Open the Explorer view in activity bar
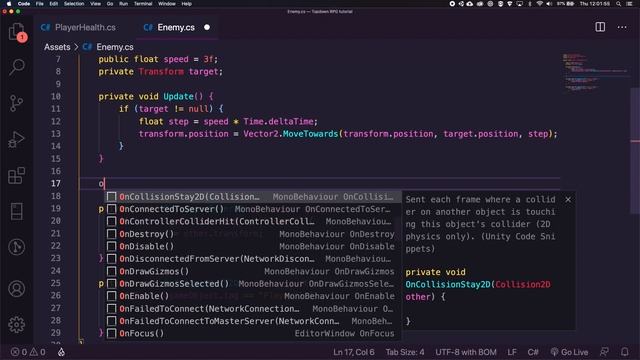Screen dimensions: 640x360 [x=16, y=31]
